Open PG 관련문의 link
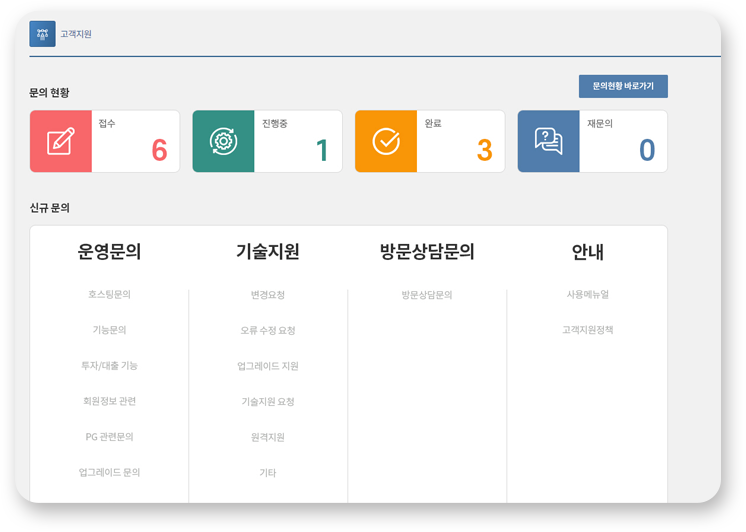The image size is (746, 532). tap(109, 437)
